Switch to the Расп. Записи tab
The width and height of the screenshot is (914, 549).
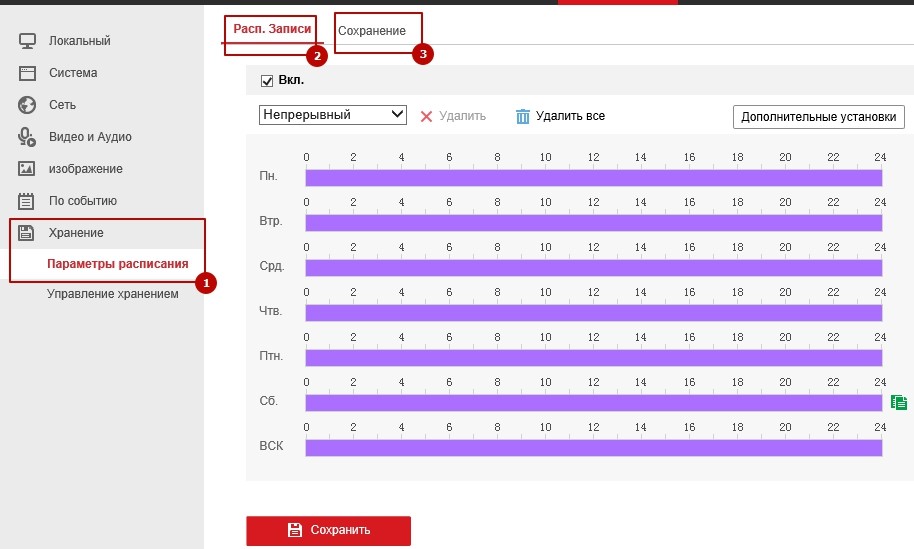click(x=266, y=29)
